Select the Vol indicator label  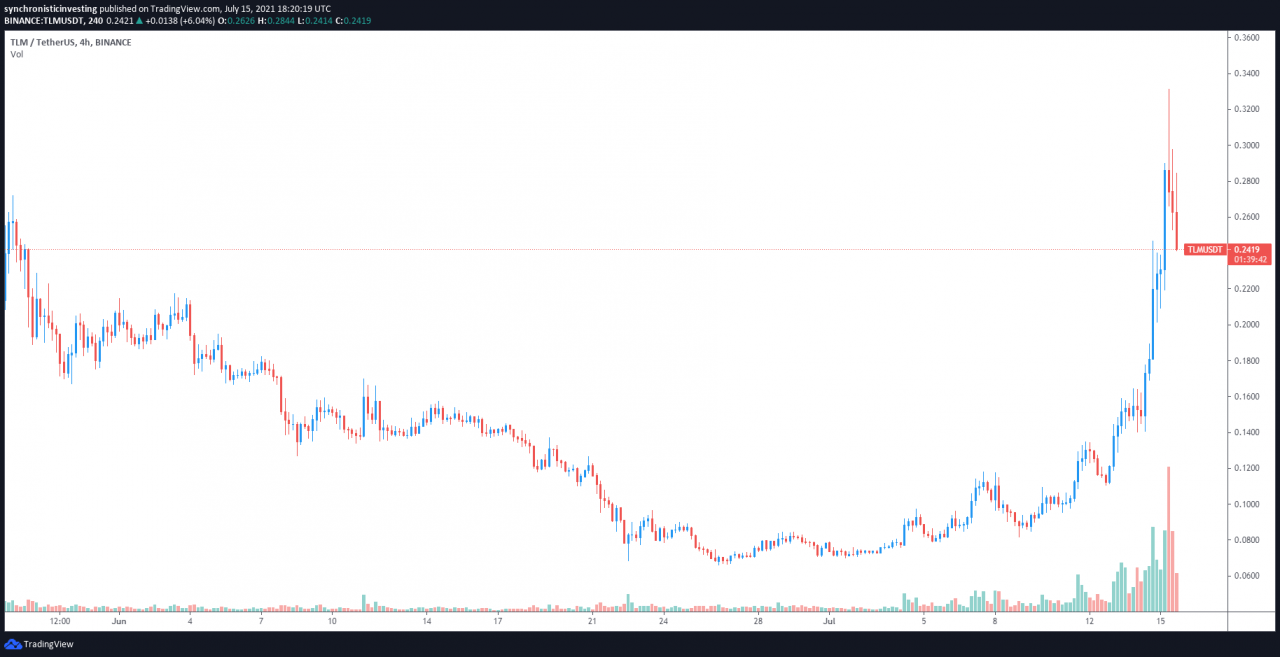click(17, 54)
